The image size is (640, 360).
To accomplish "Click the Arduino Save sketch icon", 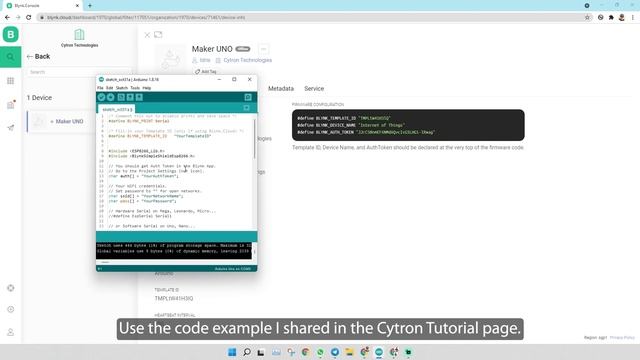I will pos(139,97).
